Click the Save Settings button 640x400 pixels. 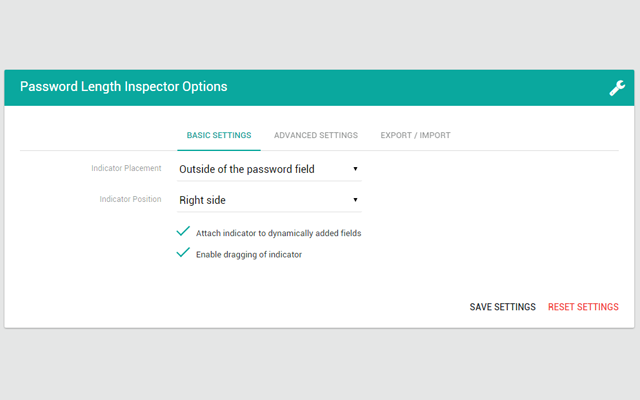point(502,307)
